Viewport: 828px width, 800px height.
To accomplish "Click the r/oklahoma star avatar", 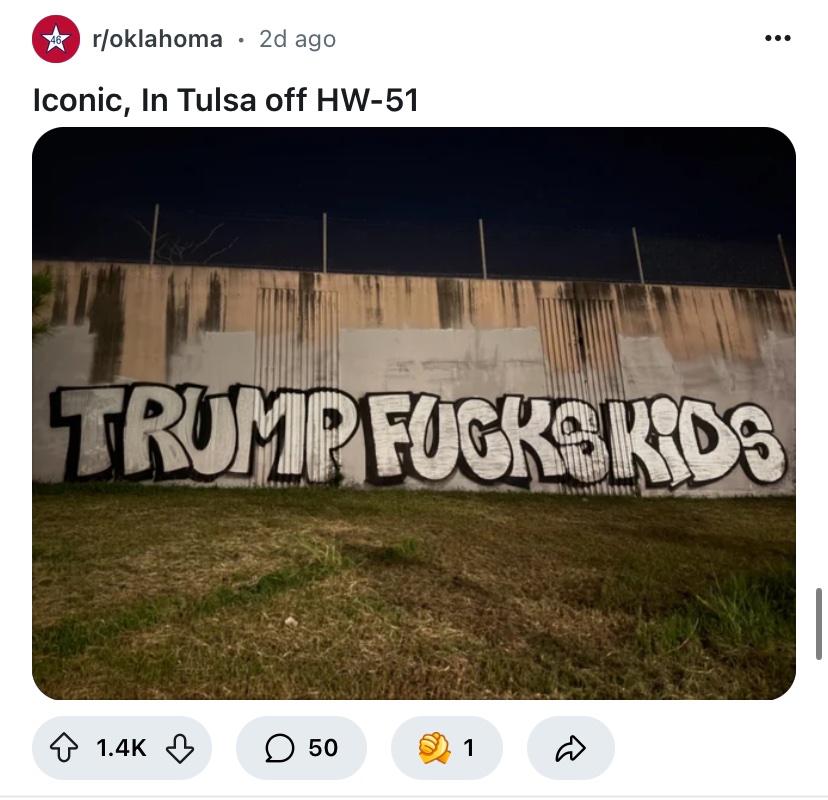I will 56,39.
